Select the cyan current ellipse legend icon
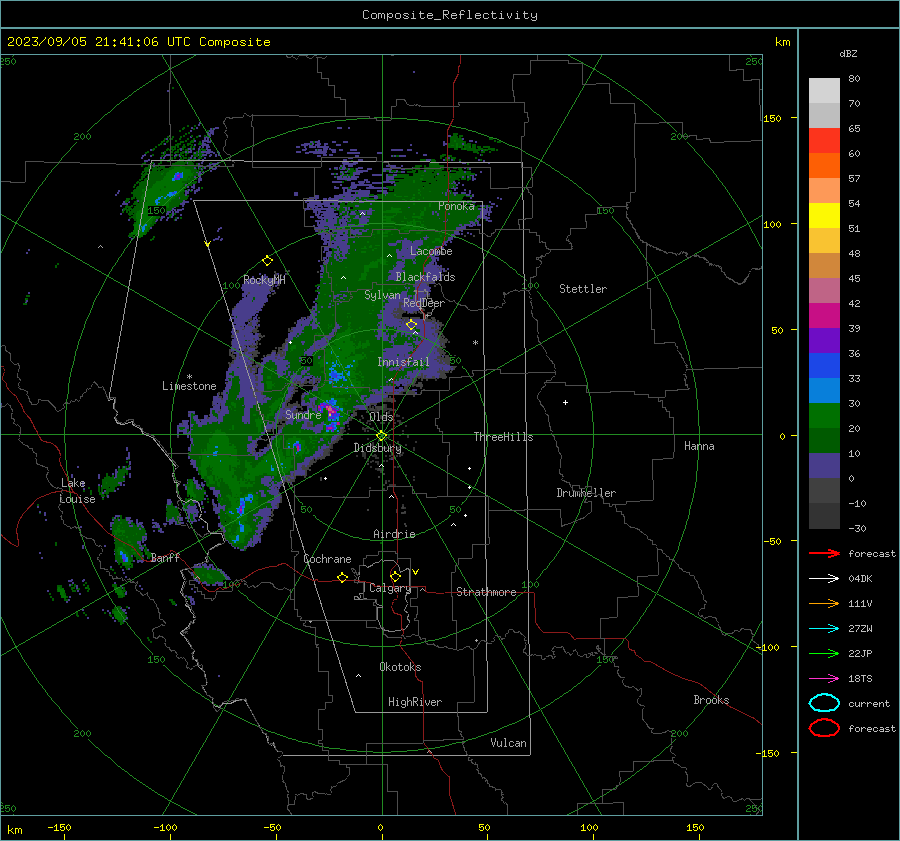900x841 pixels. tap(824, 703)
